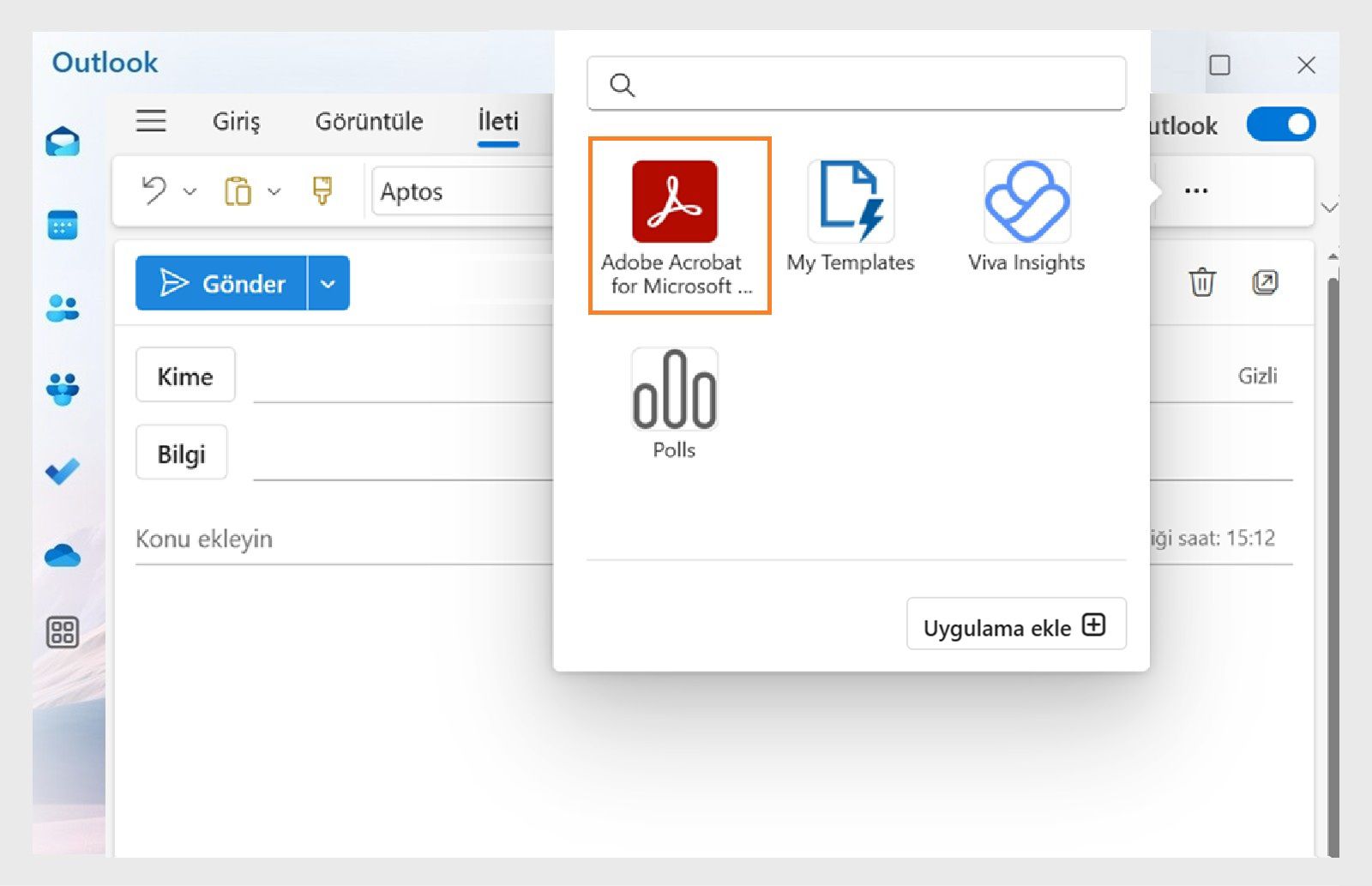Expand the Gönder button dropdown
The width and height of the screenshot is (1372, 886).
click(327, 283)
